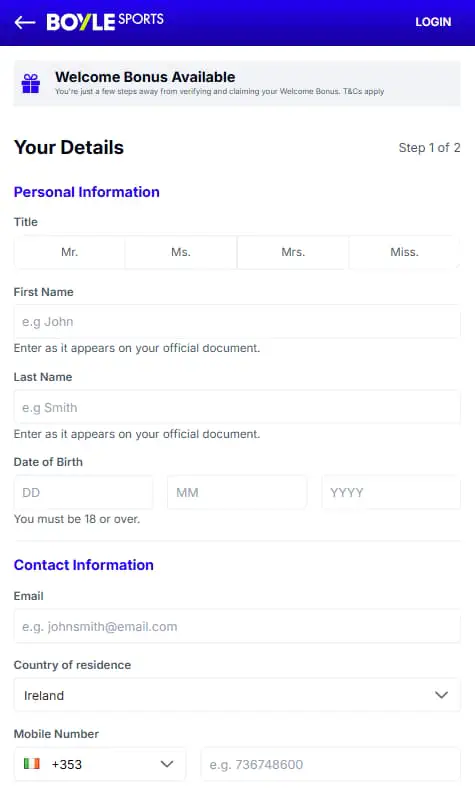475x796 pixels.
Task: Click the Ireland flag icon
Action: pyautogui.click(x=32, y=764)
